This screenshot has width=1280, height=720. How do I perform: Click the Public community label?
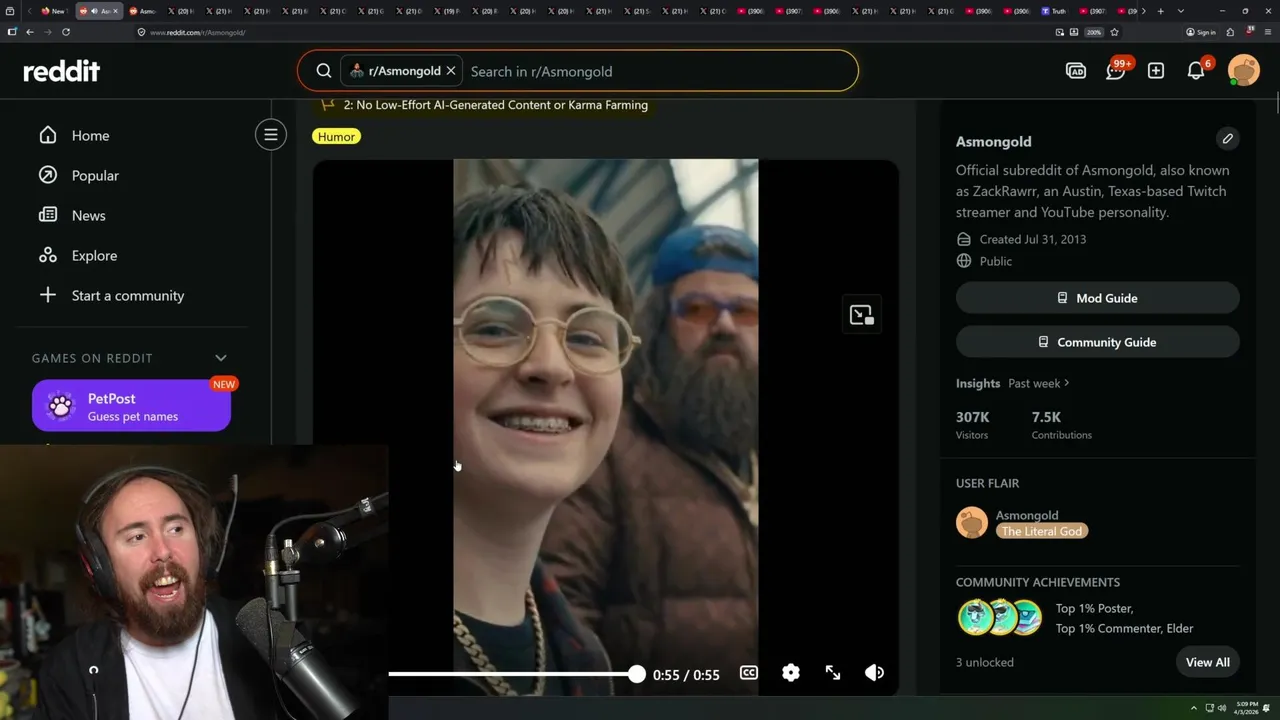pos(996,261)
